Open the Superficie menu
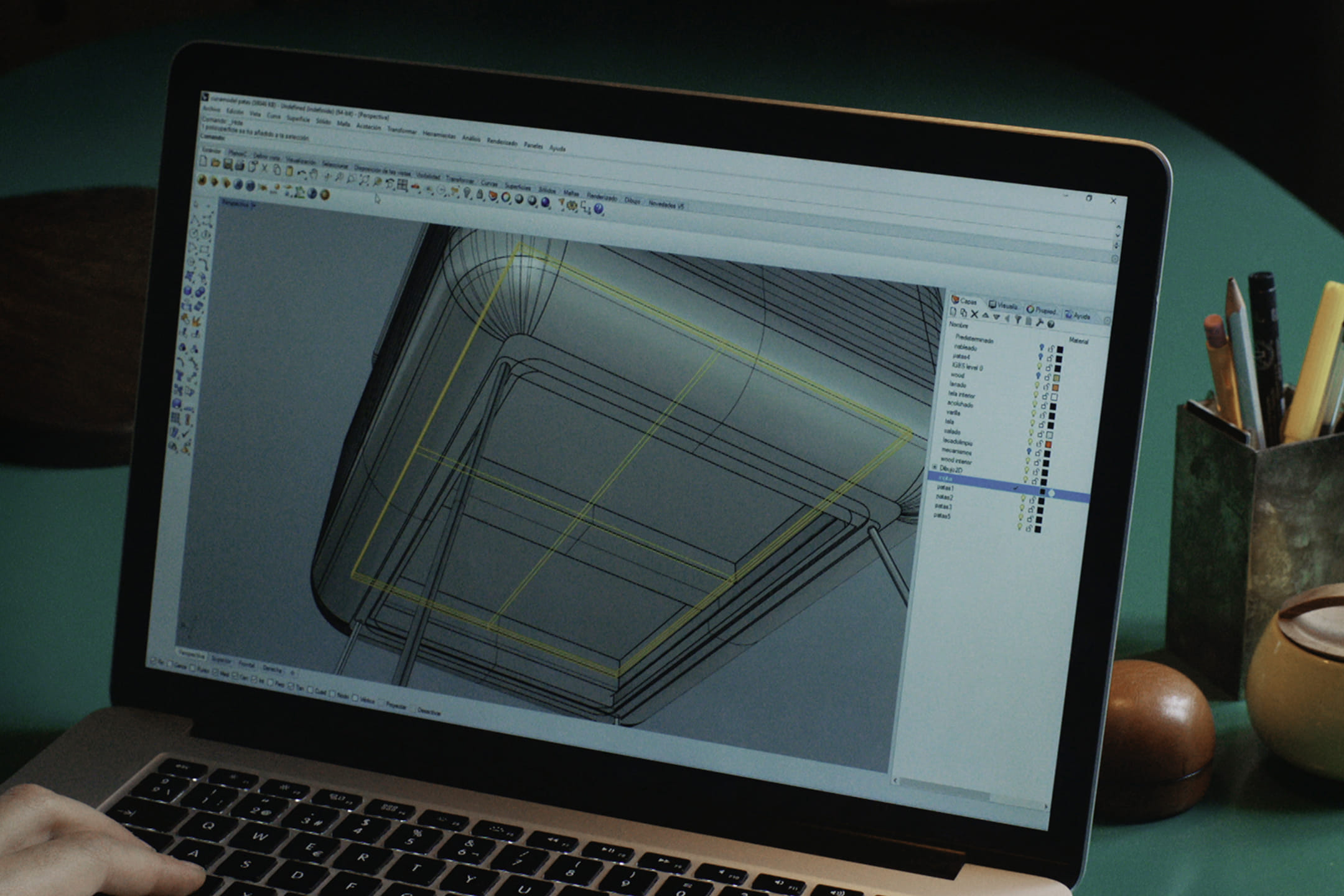The height and width of the screenshot is (896, 1344). point(298,119)
